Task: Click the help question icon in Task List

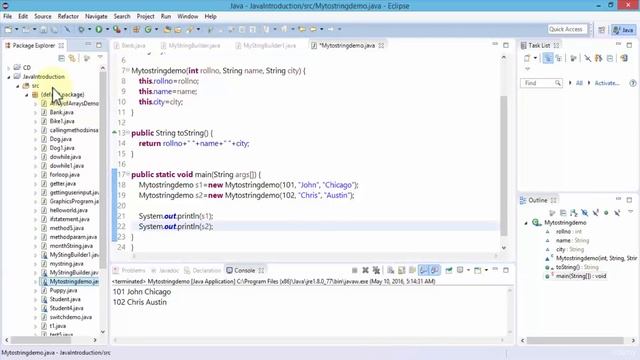Action: tap(633, 83)
